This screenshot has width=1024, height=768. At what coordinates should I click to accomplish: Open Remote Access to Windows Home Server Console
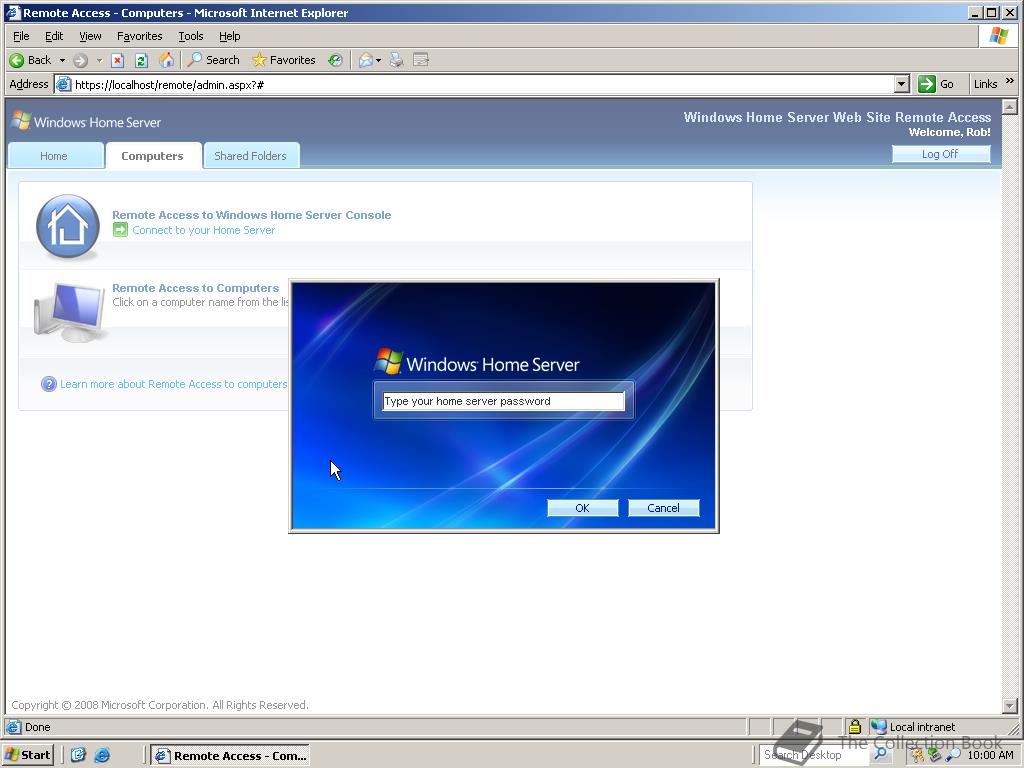coord(251,215)
